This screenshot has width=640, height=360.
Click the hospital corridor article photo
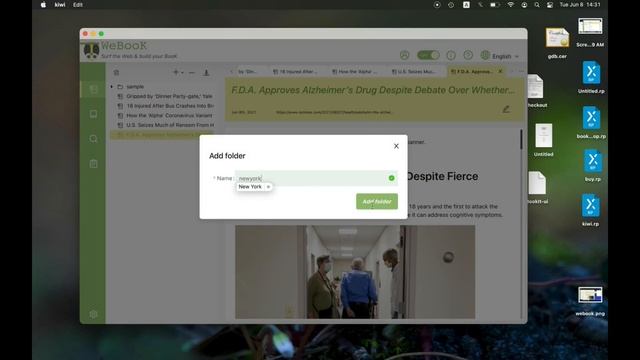click(355, 272)
